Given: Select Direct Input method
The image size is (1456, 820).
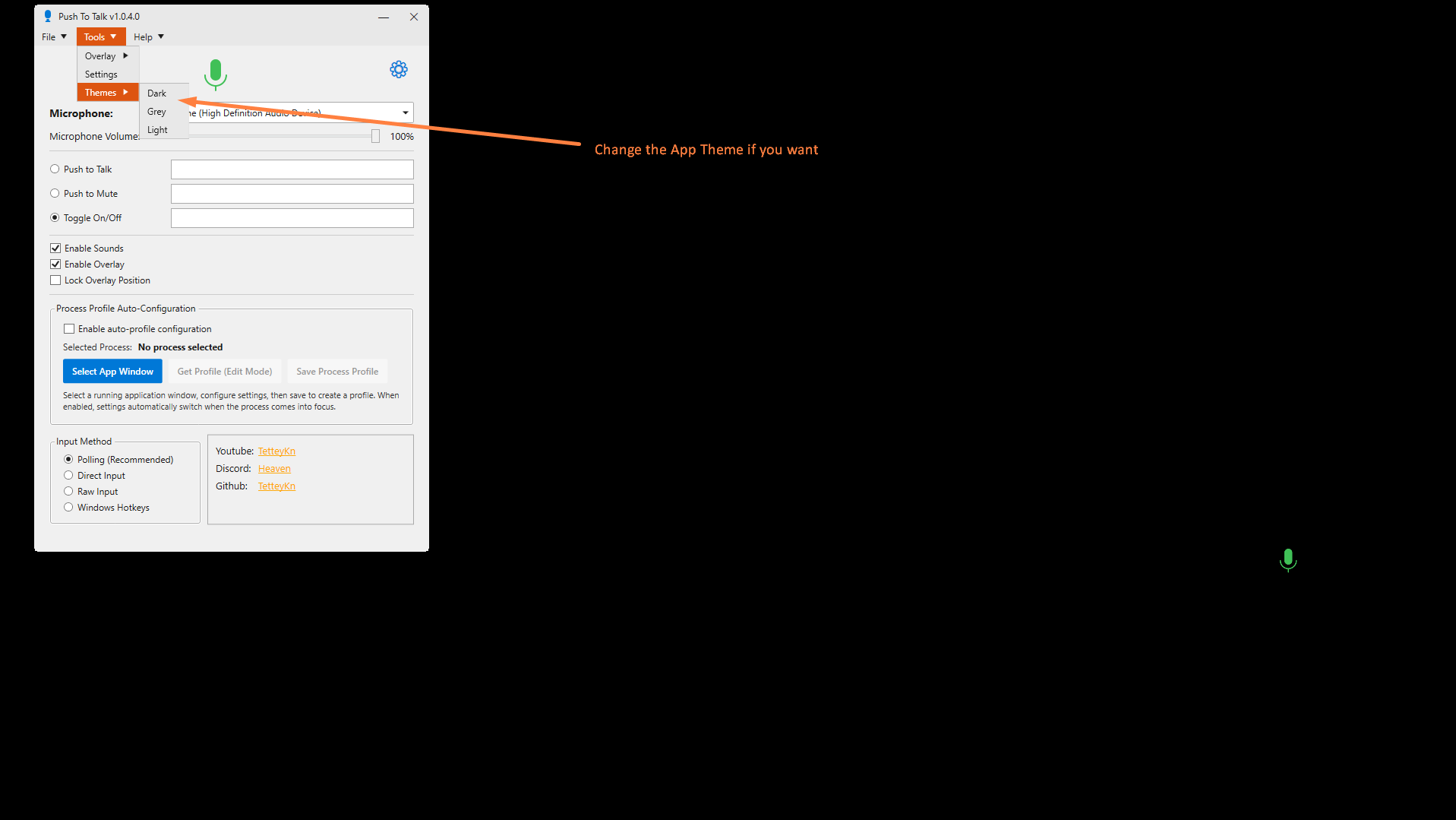Looking at the screenshot, I should pos(68,475).
